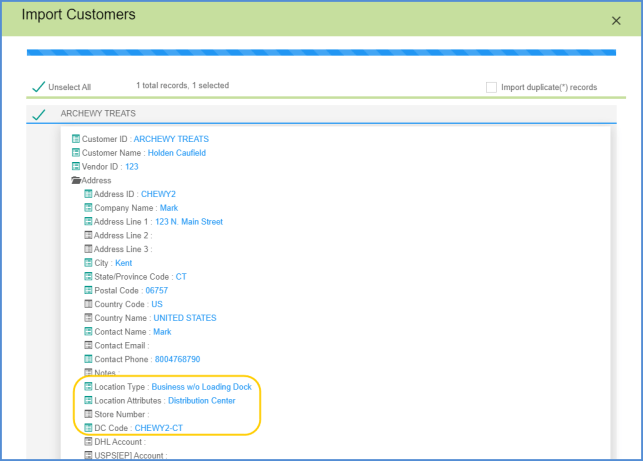The width and height of the screenshot is (643, 461).
Task: Click the Business w/o Loading Dock value
Action: click(x=202, y=387)
